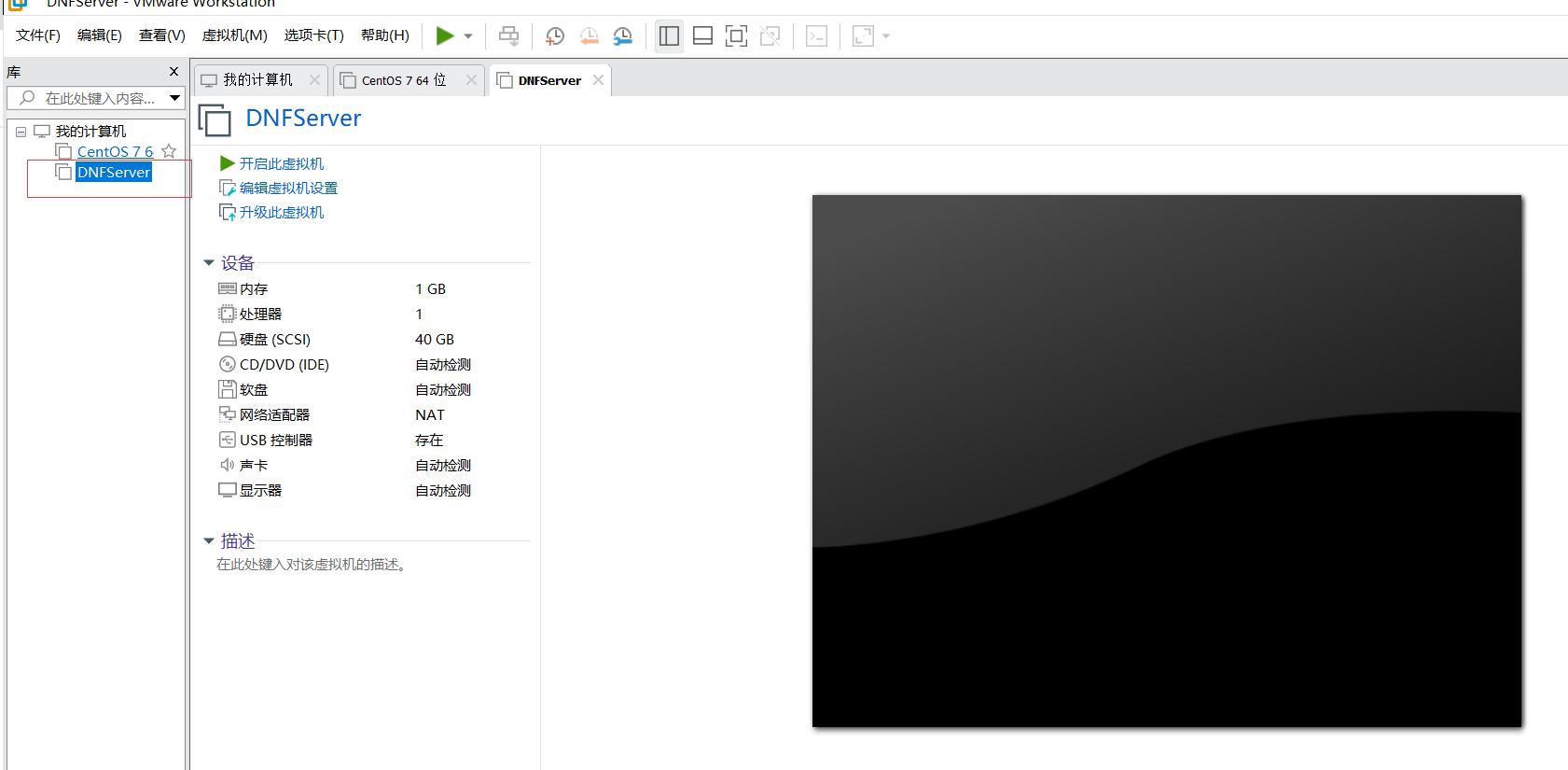Collapse the 描述 section
The width and height of the screenshot is (1568, 770).
point(209,541)
